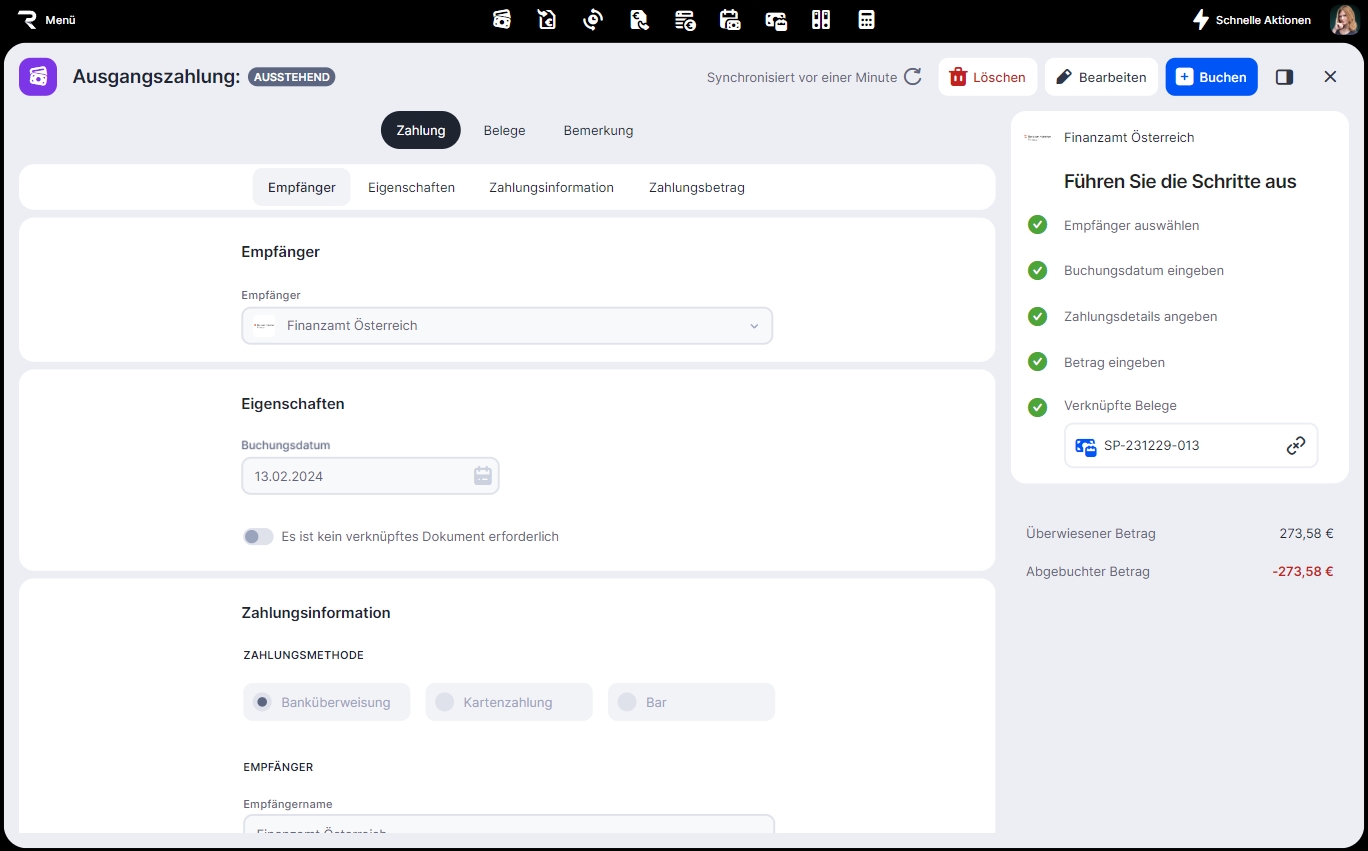1368x851 pixels.
Task: Open the main Menü
Action: (47, 20)
